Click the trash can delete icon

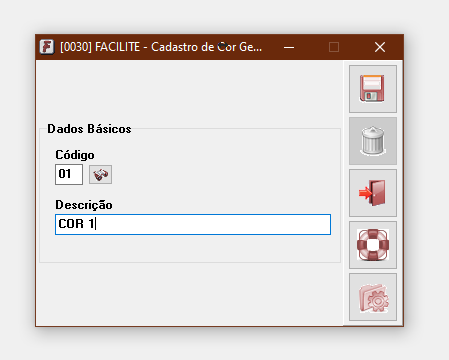tap(373, 141)
